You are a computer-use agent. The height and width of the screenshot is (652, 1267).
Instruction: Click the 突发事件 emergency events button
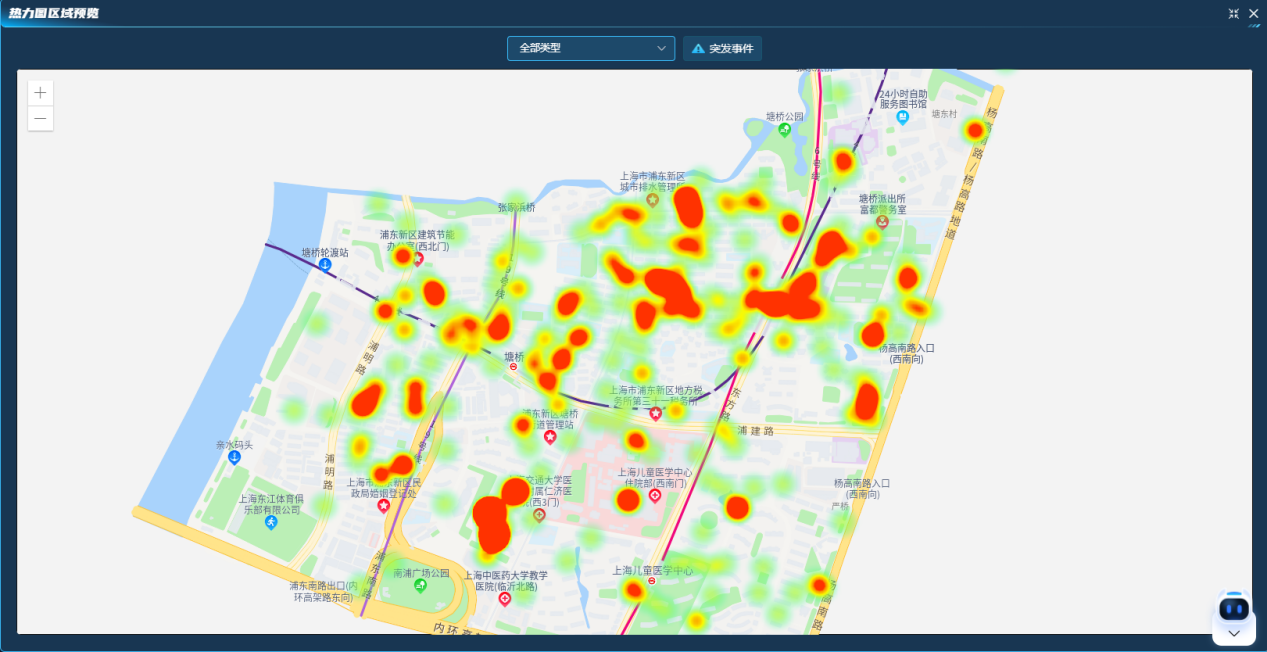click(x=722, y=48)
